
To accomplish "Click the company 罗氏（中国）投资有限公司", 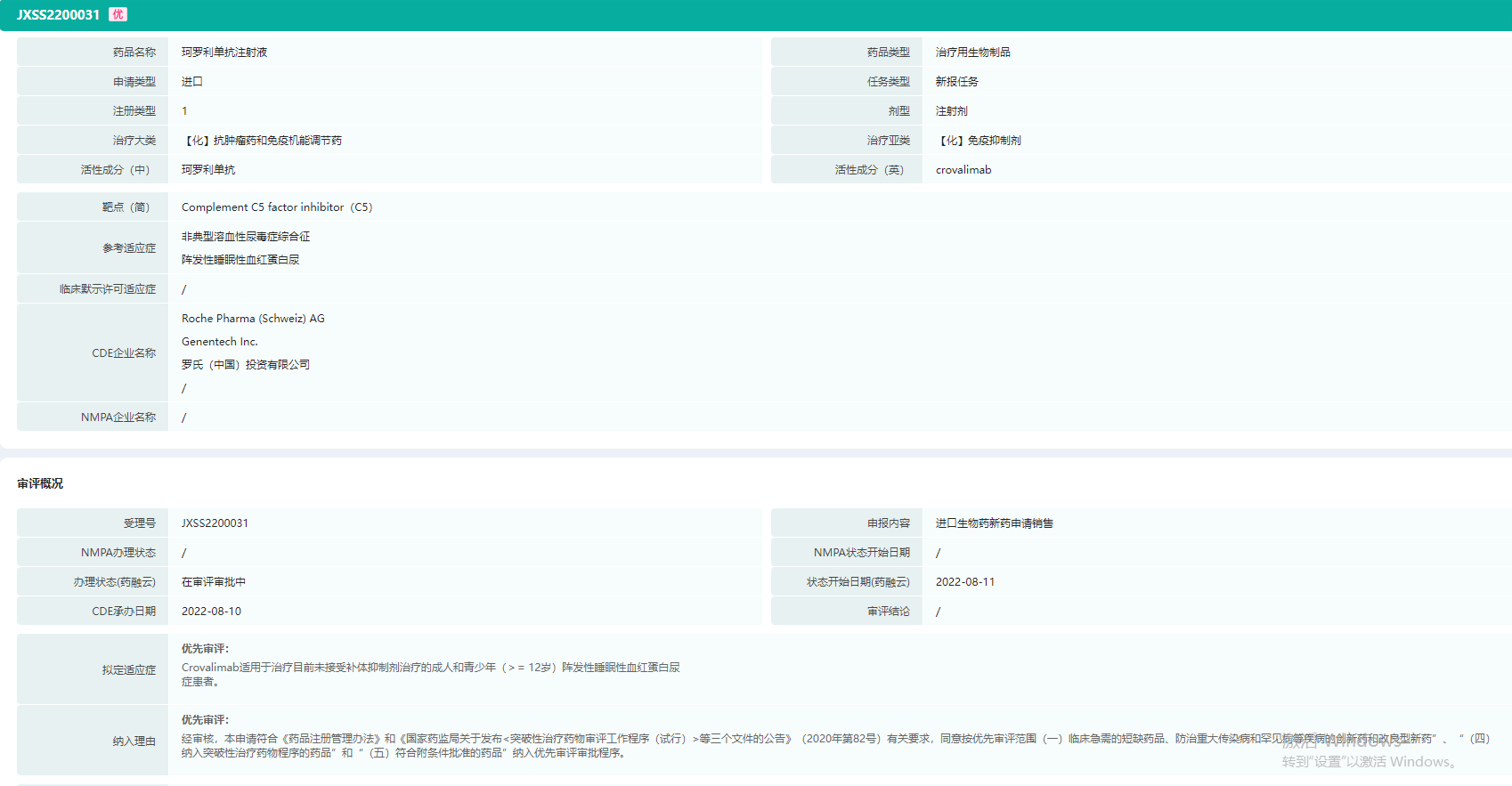I will tap(246, 365).
